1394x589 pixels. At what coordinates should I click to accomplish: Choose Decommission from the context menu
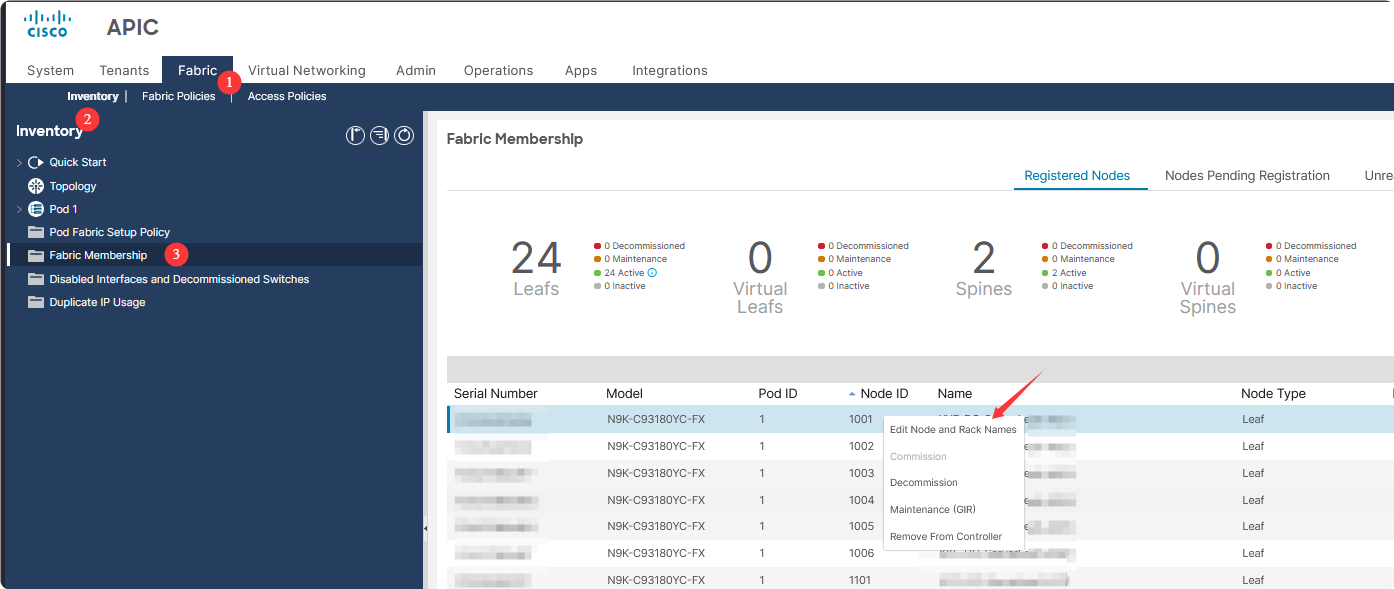click(924, 482)
